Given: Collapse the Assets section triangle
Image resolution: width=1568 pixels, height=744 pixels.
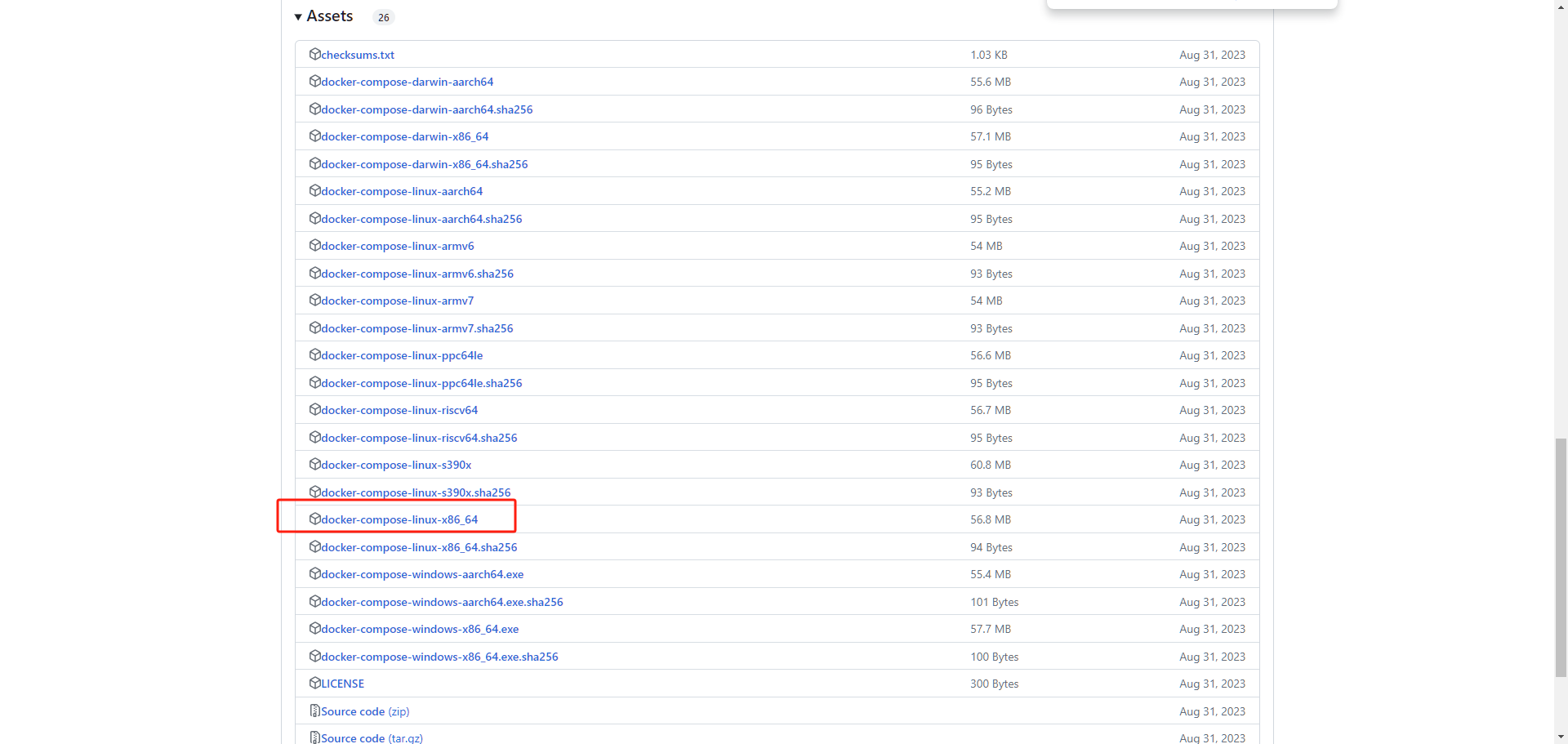Looking at the screenshot, I should point(298,17).
